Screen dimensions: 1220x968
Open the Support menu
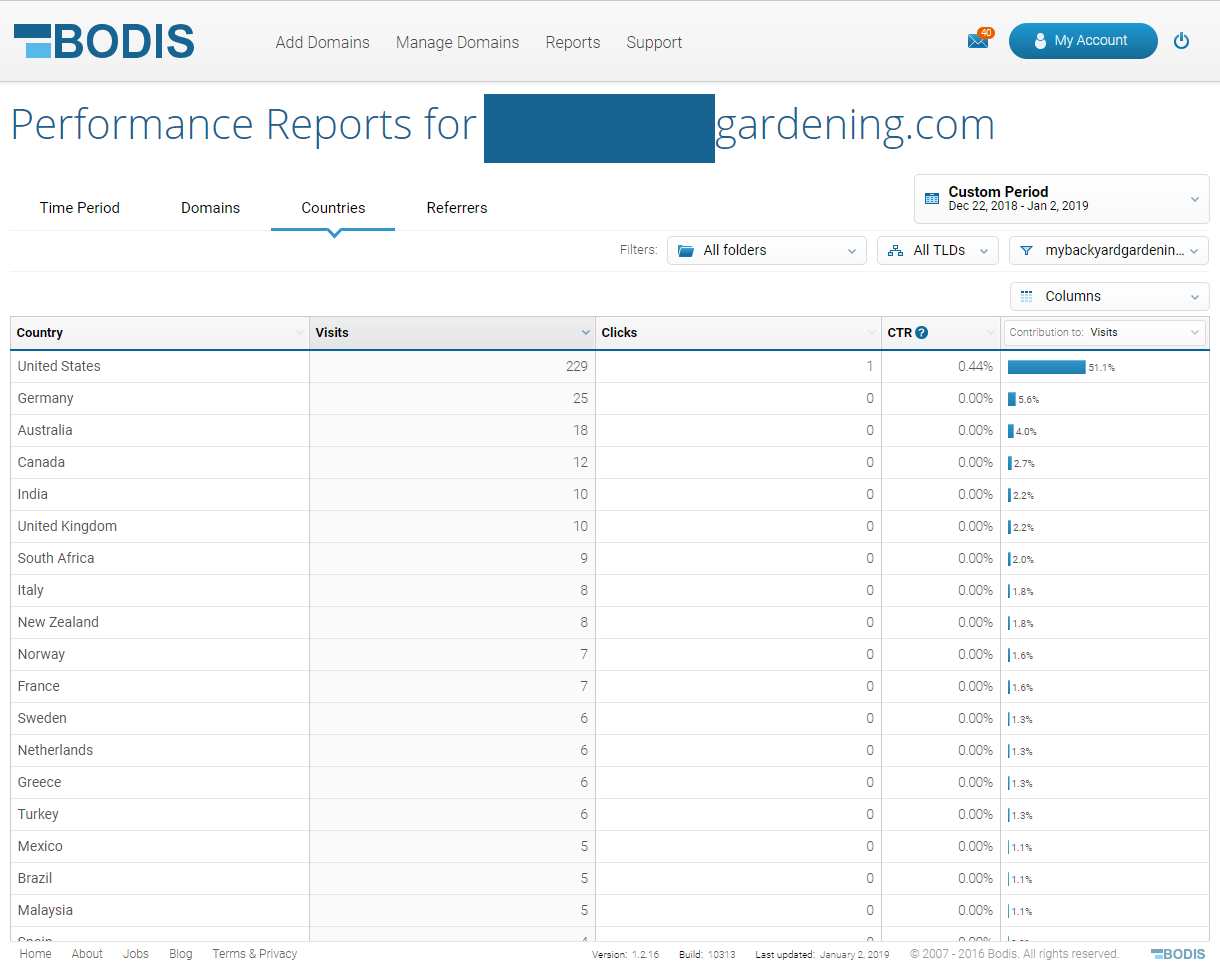point(654,42)
